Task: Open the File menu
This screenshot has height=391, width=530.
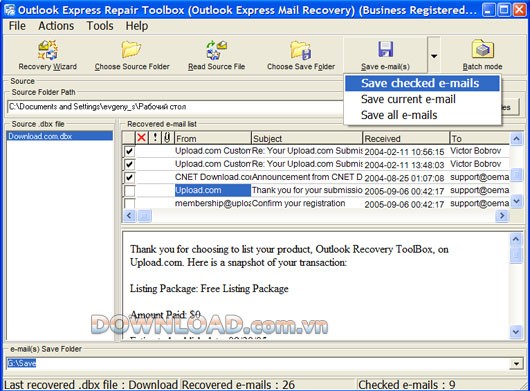Action: pos(17,26)
